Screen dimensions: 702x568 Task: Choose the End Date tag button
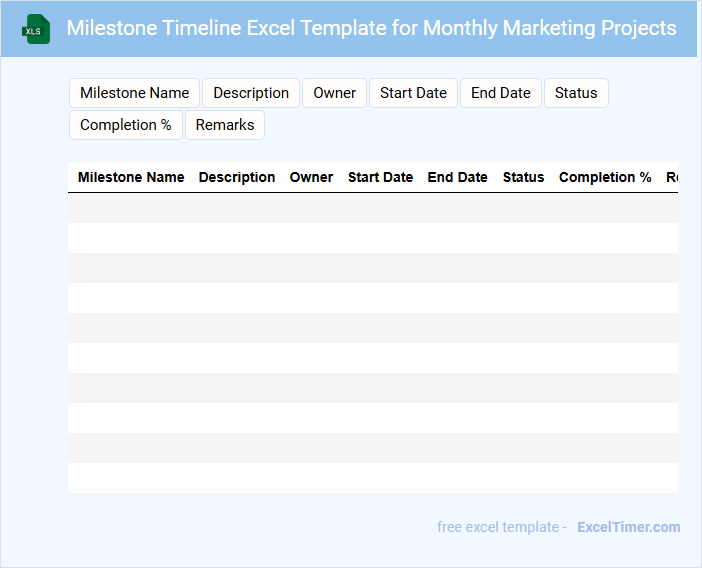(500, 93)
